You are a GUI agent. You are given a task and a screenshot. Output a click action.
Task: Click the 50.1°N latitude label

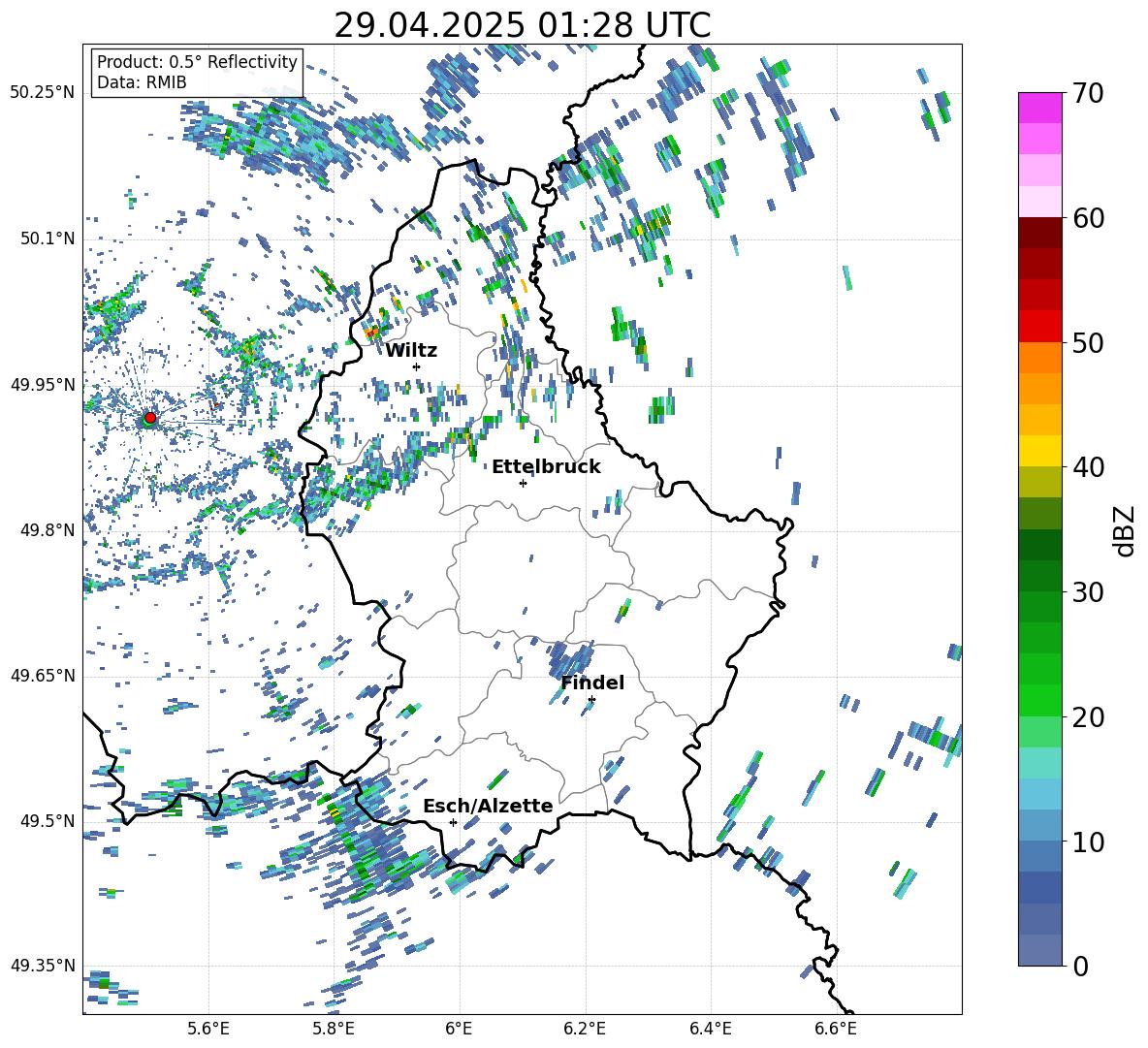47,238
